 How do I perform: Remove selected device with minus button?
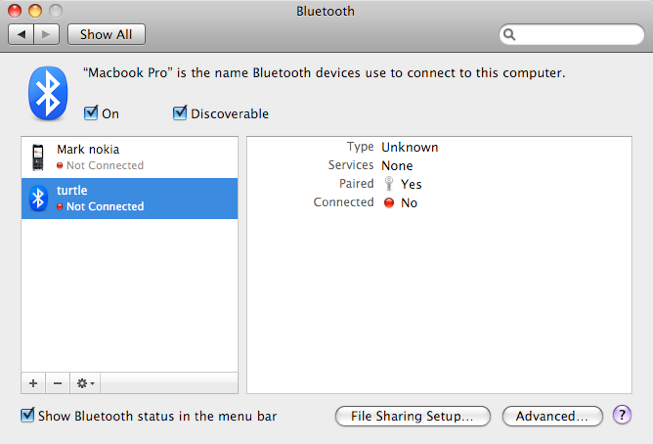[x=57, y=383]
